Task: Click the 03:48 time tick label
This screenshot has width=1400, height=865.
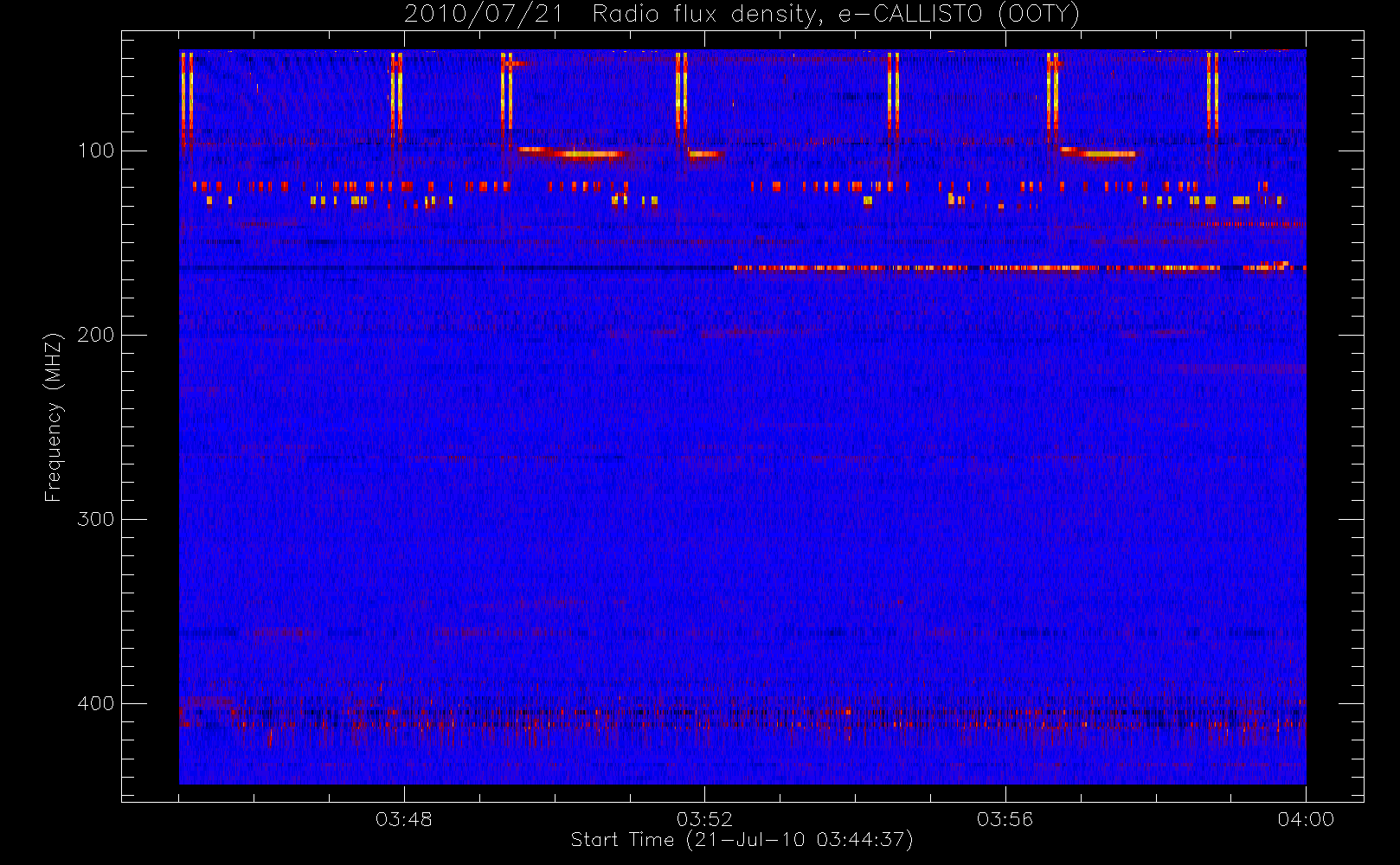Action: (x=404, y=819)
